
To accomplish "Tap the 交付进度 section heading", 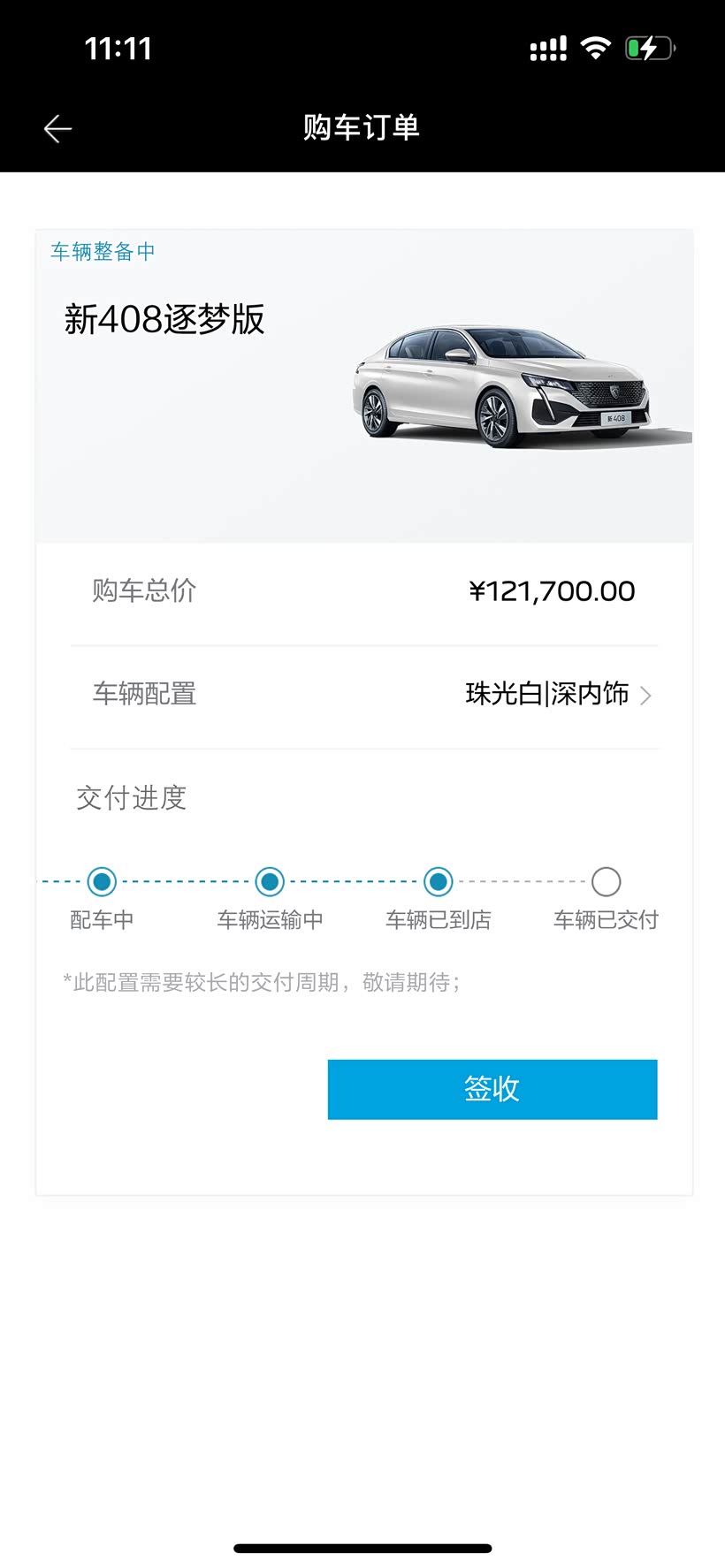I will 131,798.
